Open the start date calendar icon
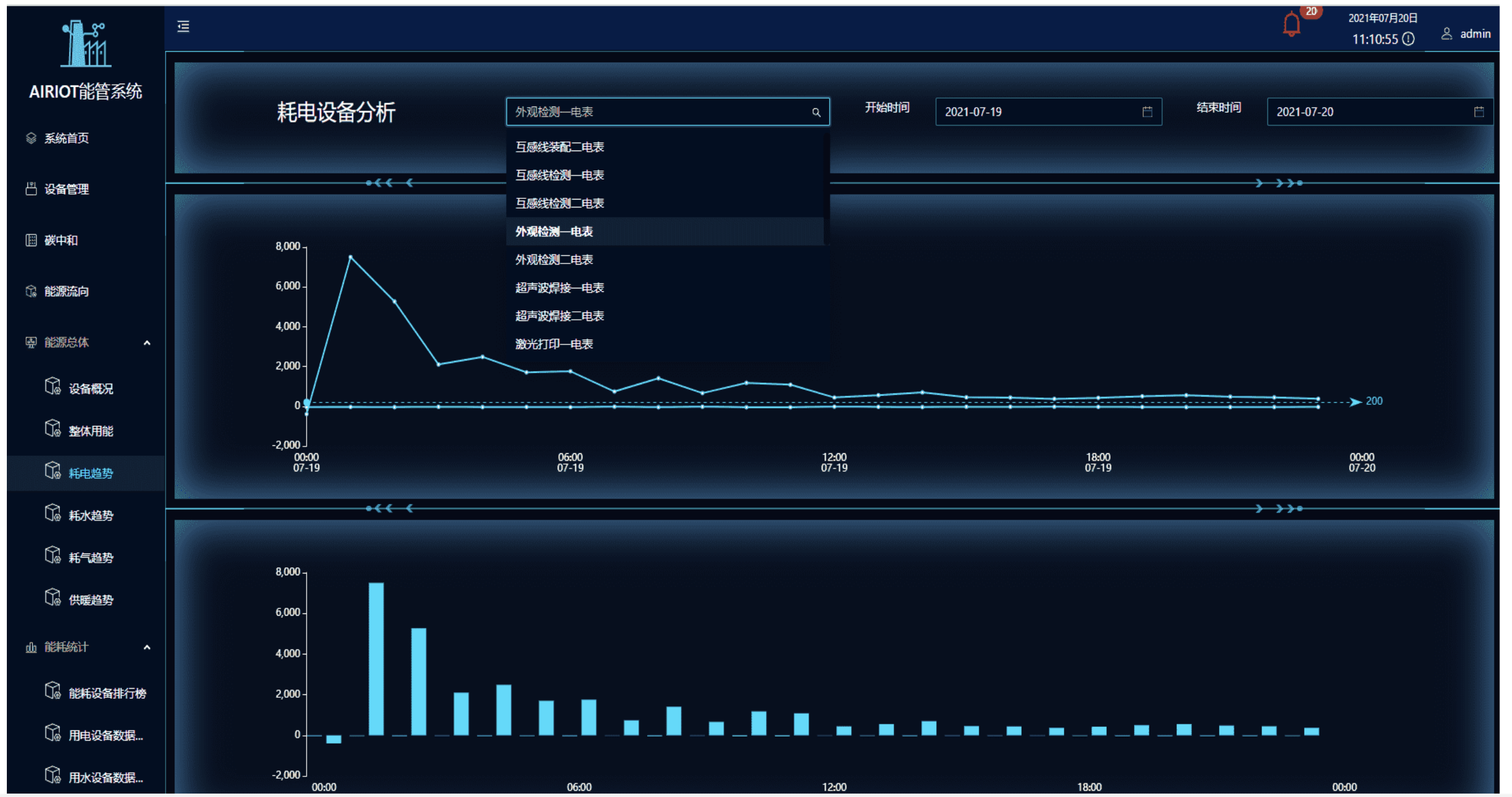1512x797 pixels. [1147, 112]
